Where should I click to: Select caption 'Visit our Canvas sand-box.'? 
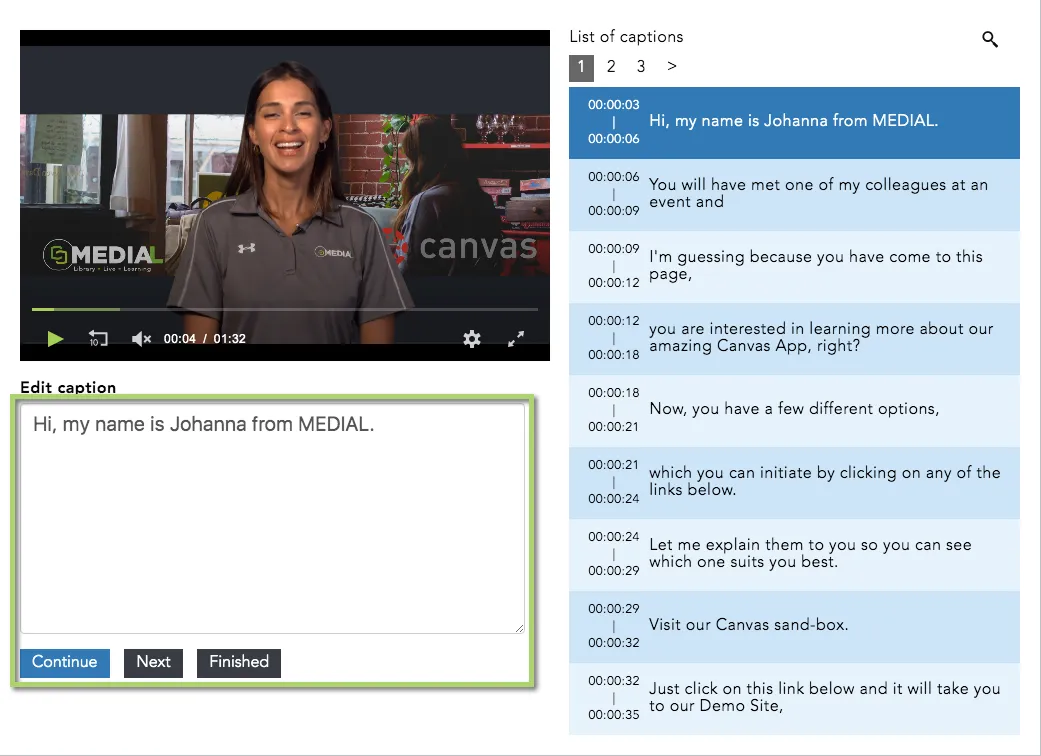(x=794, y=627)
